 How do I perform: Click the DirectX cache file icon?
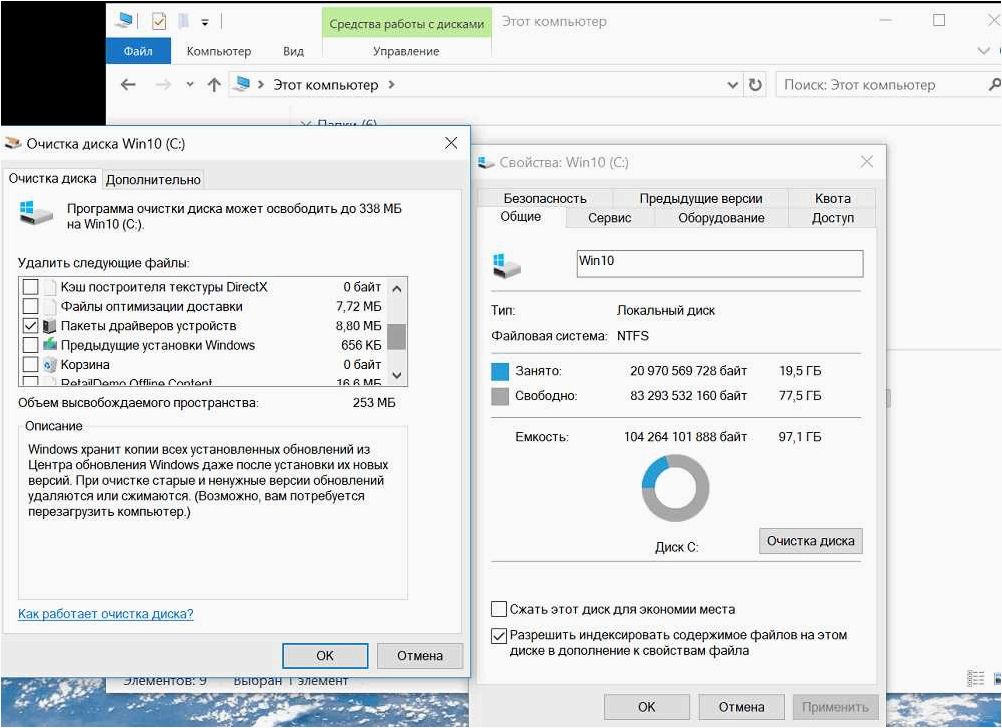[49, 287]
